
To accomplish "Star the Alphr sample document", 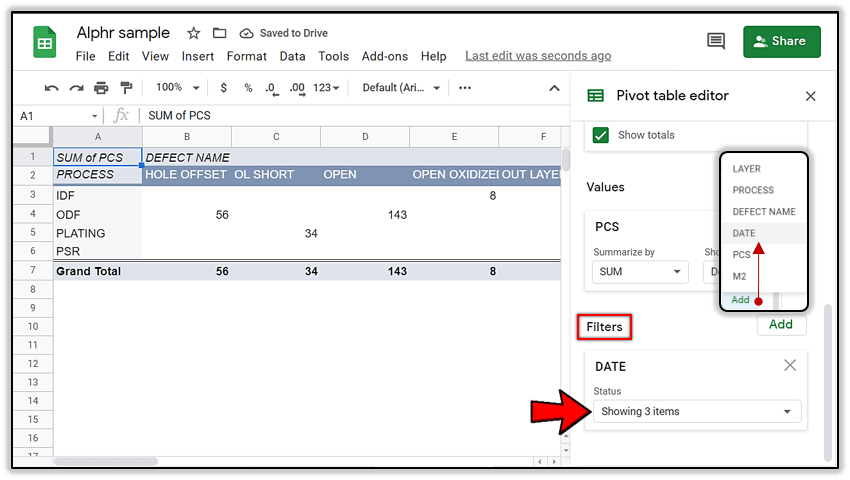I will 194,33.
